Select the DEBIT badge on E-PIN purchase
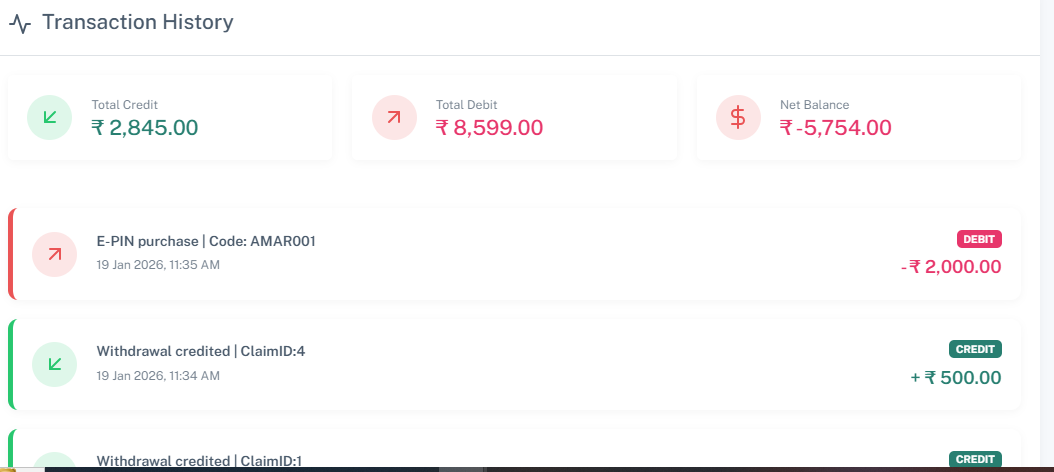This screenshot has height=472, width=1054. tap(979, 239)
